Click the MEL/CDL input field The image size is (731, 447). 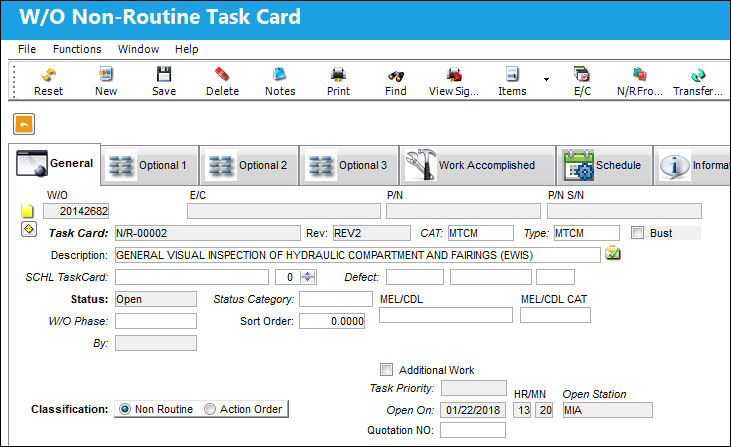coord(446,315)
